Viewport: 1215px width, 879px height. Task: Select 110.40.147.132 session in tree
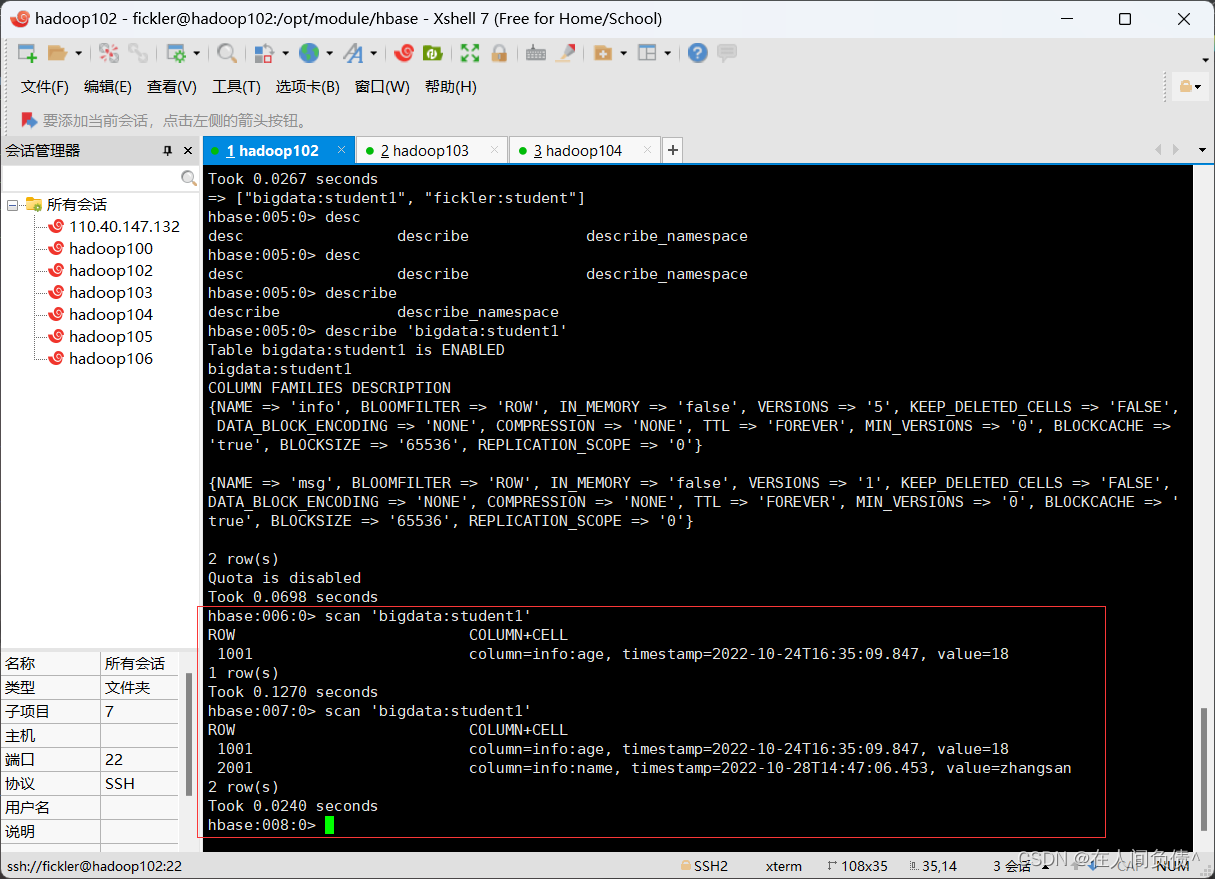coord(124,226)
